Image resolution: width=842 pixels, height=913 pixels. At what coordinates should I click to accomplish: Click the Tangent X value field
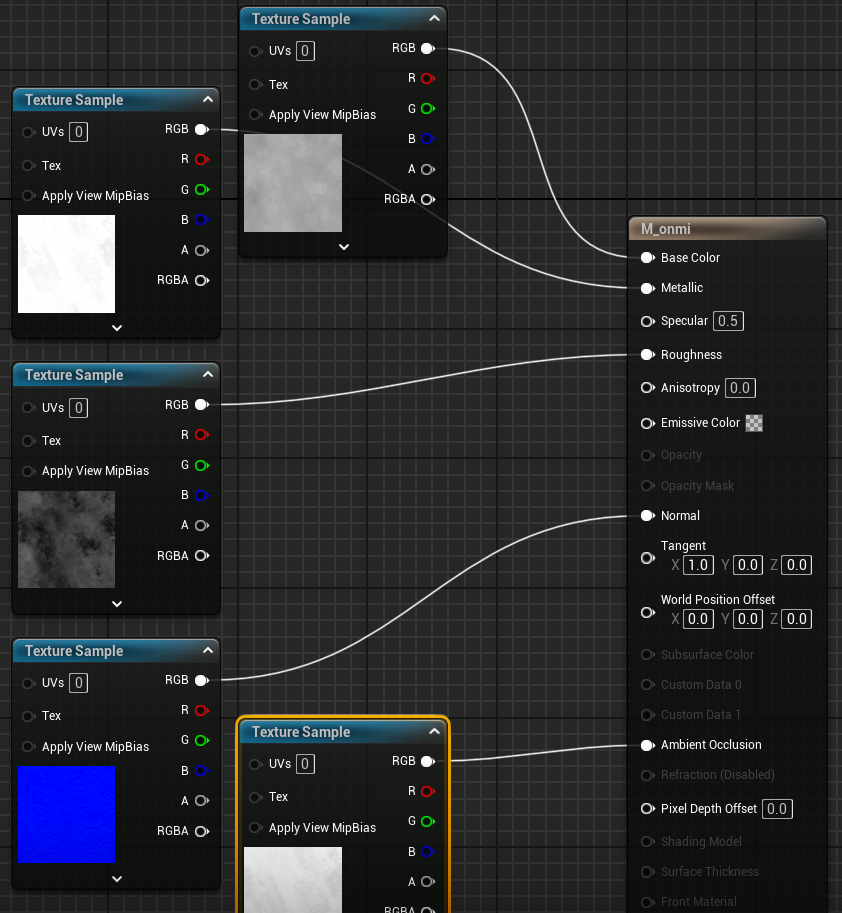pos(698,565)
